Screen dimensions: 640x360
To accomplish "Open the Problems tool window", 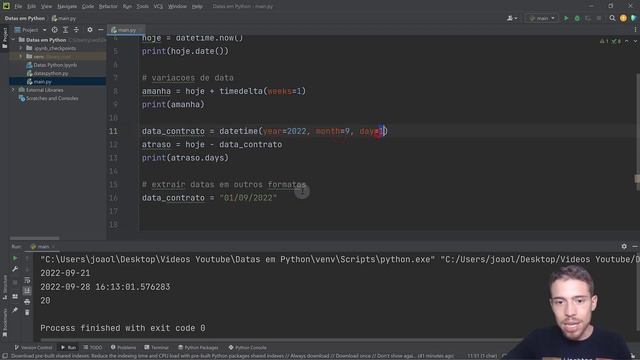I will 123,348.
